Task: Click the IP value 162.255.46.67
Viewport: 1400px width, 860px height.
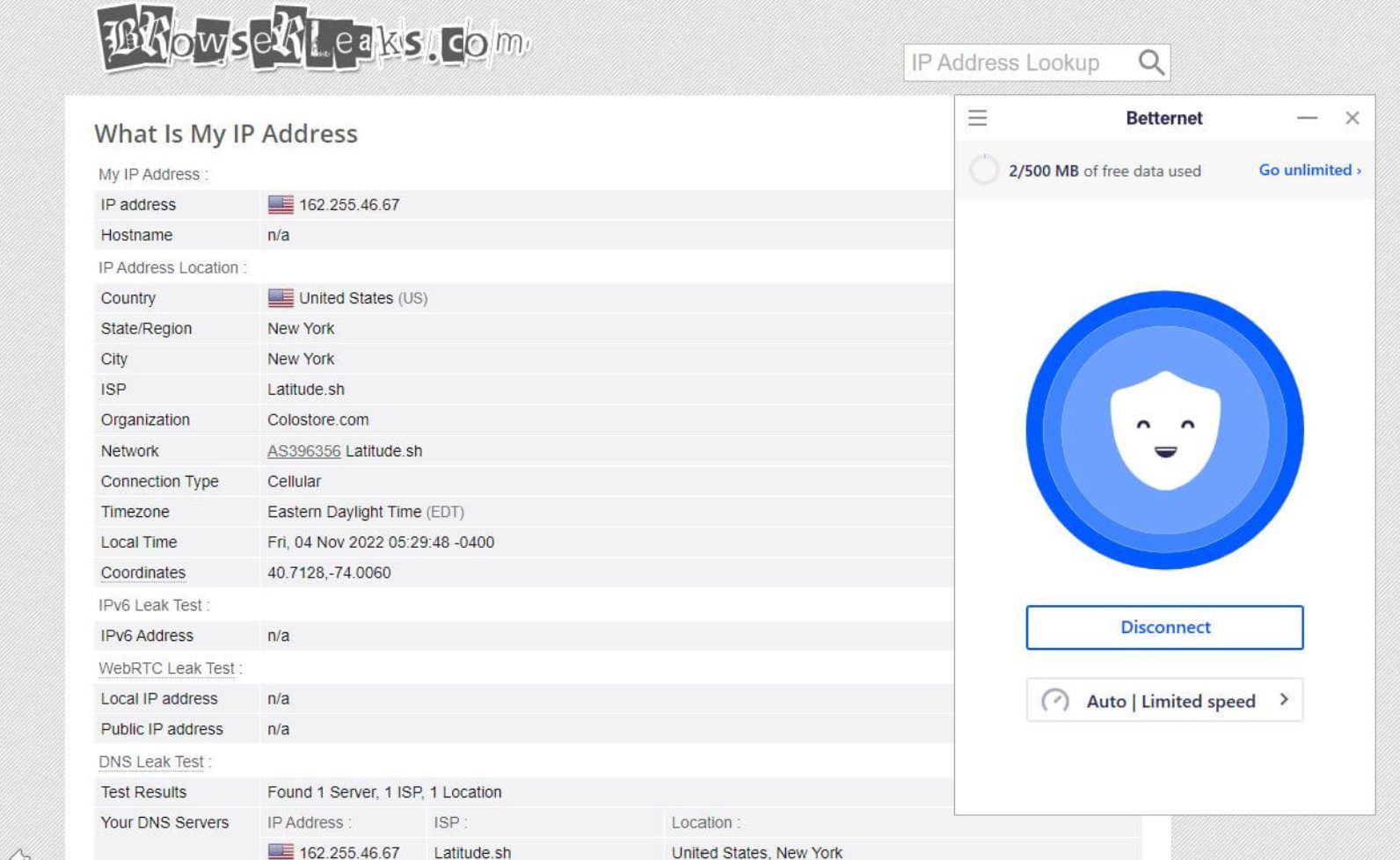Action: pos(349,205)
